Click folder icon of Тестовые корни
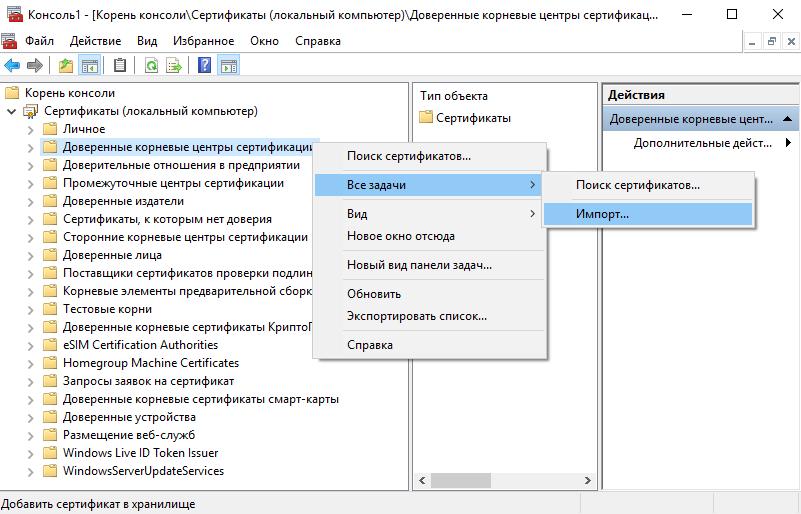 point(50,309)
